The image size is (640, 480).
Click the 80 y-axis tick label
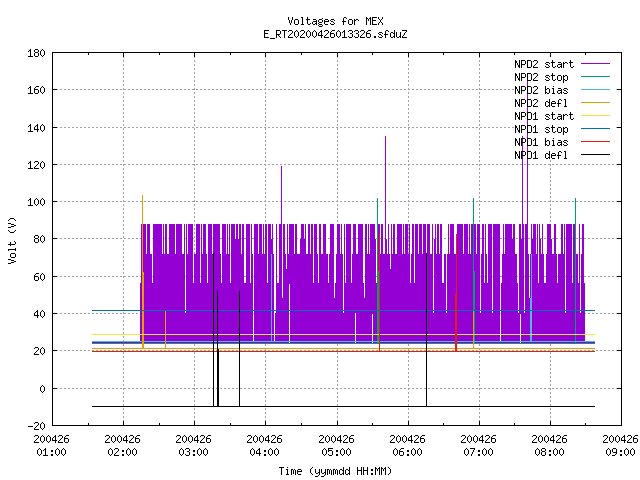pos(39,239)
